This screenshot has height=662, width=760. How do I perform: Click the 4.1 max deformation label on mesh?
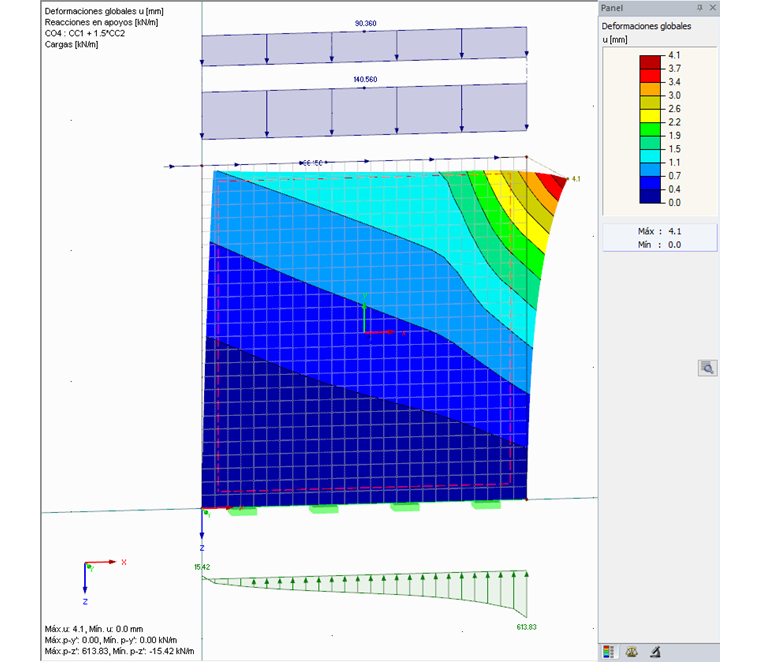tap(576, 179)
